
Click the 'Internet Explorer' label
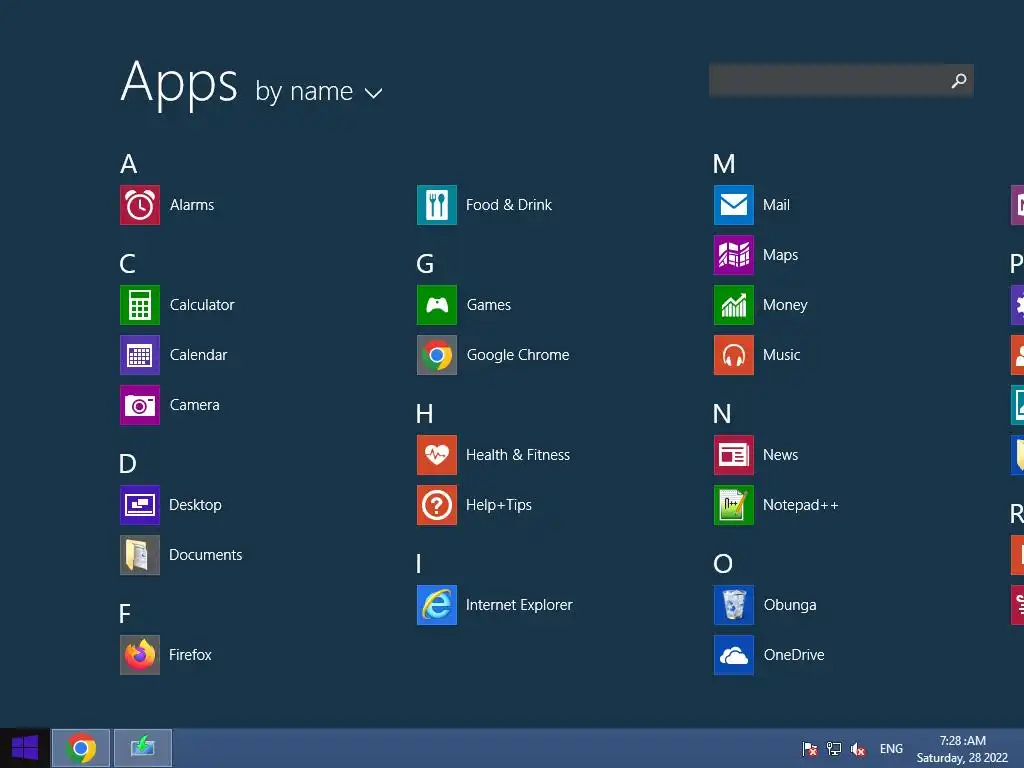[519, 605]
